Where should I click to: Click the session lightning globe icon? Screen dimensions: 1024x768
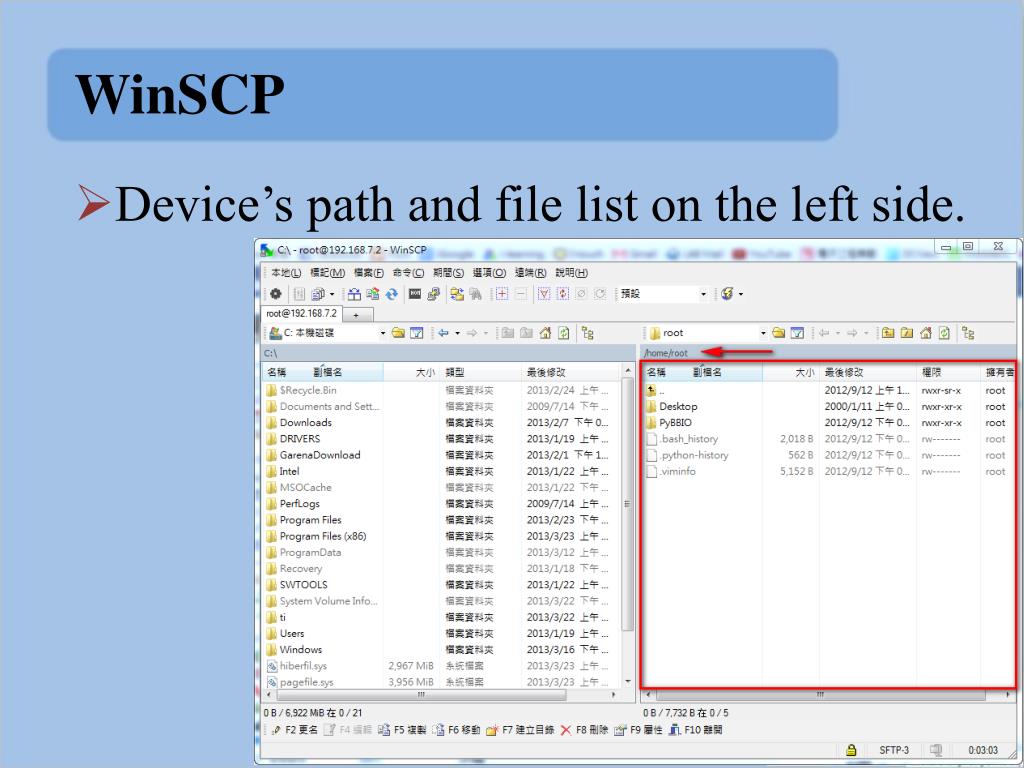click(x=727, y=294)
